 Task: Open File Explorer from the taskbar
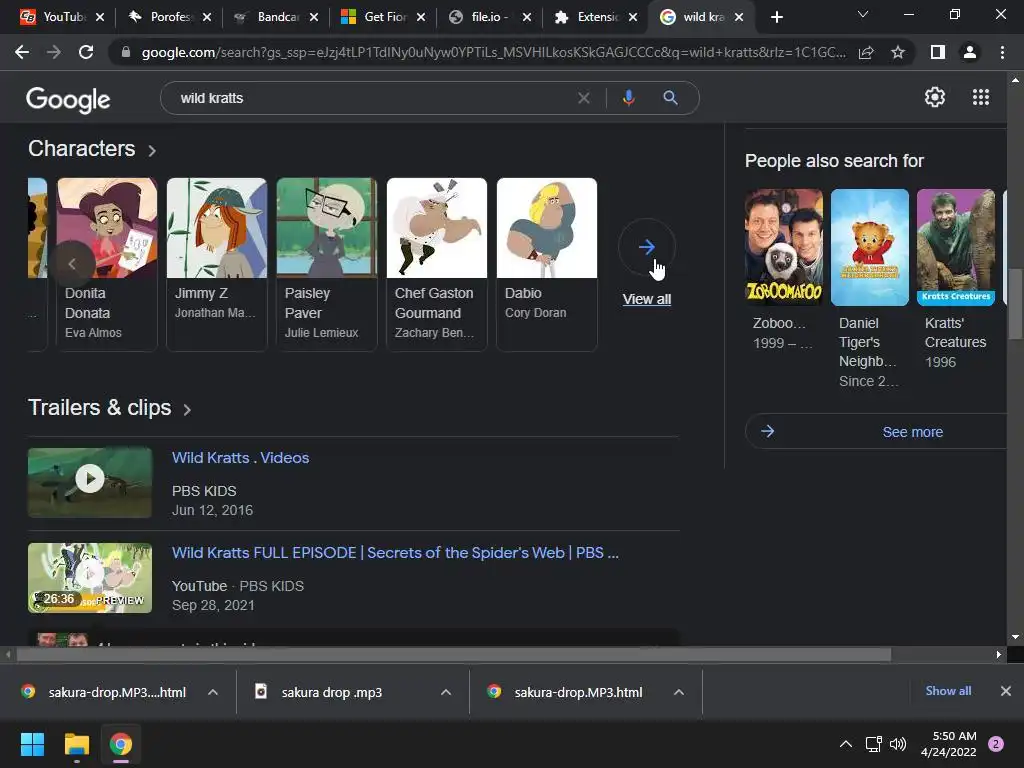pos(76,744)
